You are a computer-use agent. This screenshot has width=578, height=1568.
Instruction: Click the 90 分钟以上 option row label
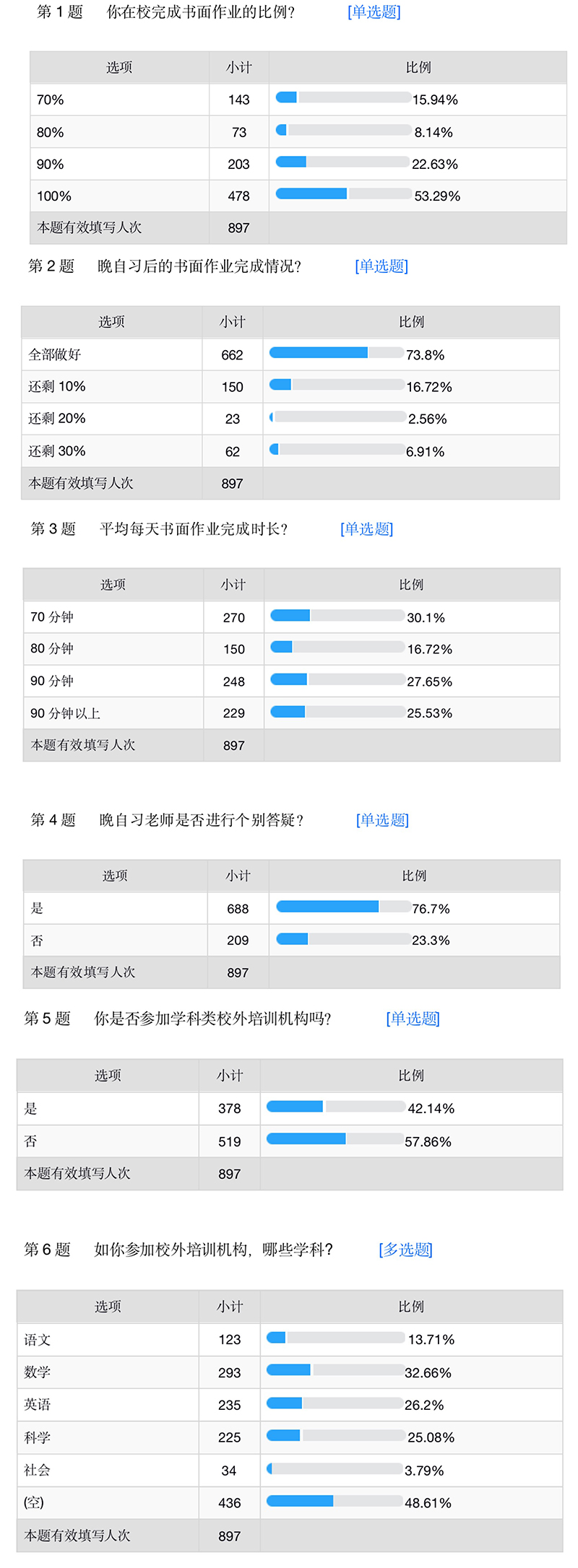click(65, 713)
